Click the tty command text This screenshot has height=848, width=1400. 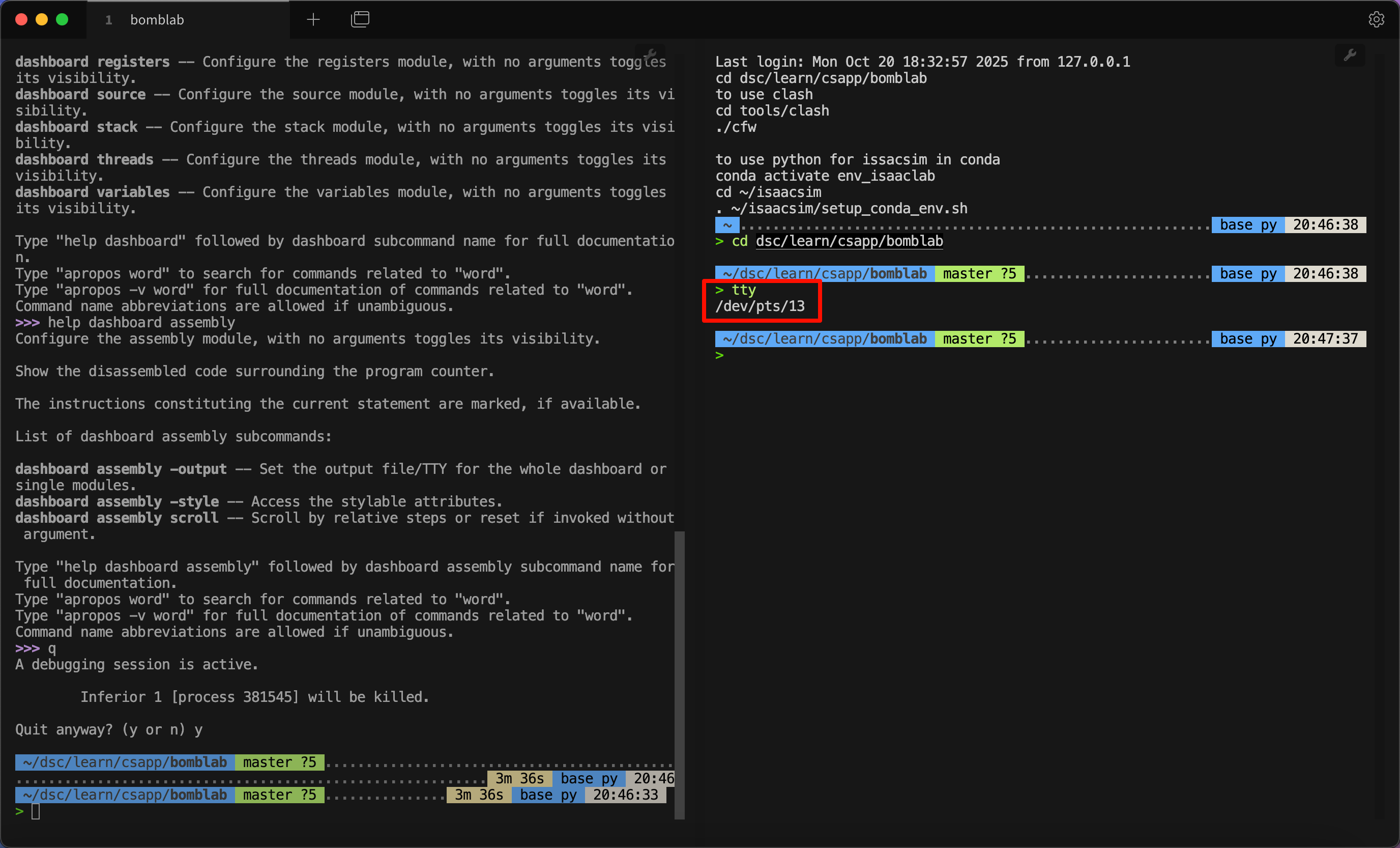coord(743,290)
